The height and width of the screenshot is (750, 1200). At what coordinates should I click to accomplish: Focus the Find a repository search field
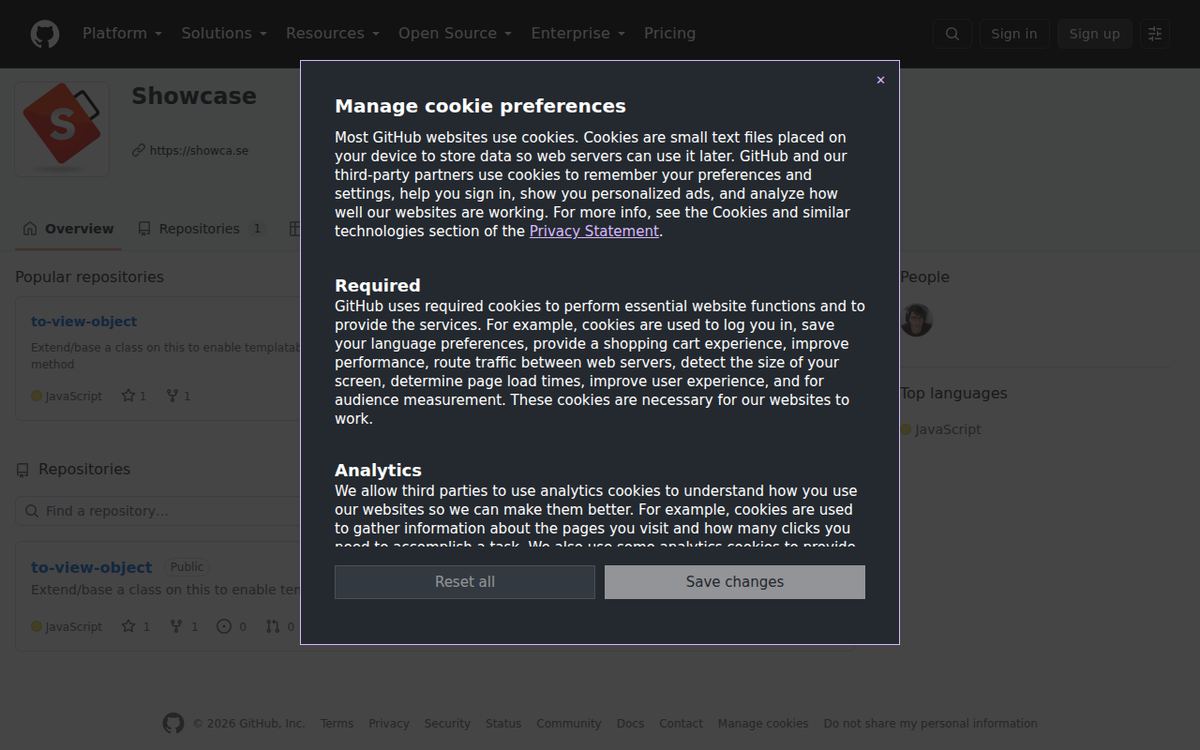pos(158,511)
